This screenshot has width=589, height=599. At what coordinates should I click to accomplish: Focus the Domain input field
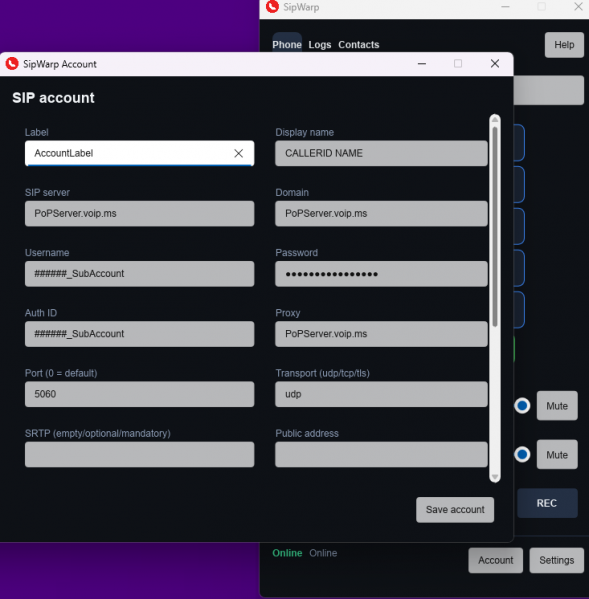381,214
